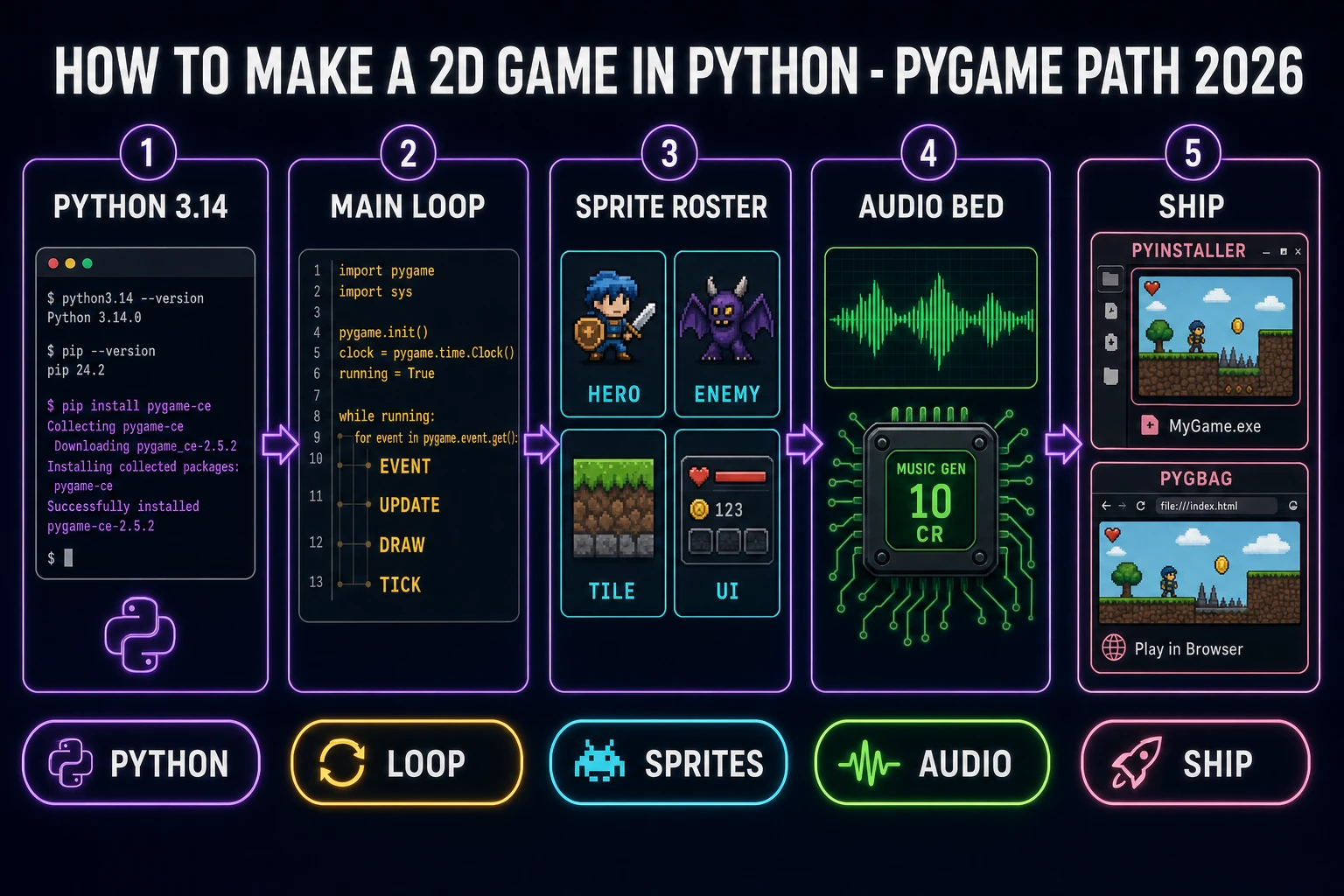
Task: Click the yellow dot in terminal title bar
Action: coord(70,263)
